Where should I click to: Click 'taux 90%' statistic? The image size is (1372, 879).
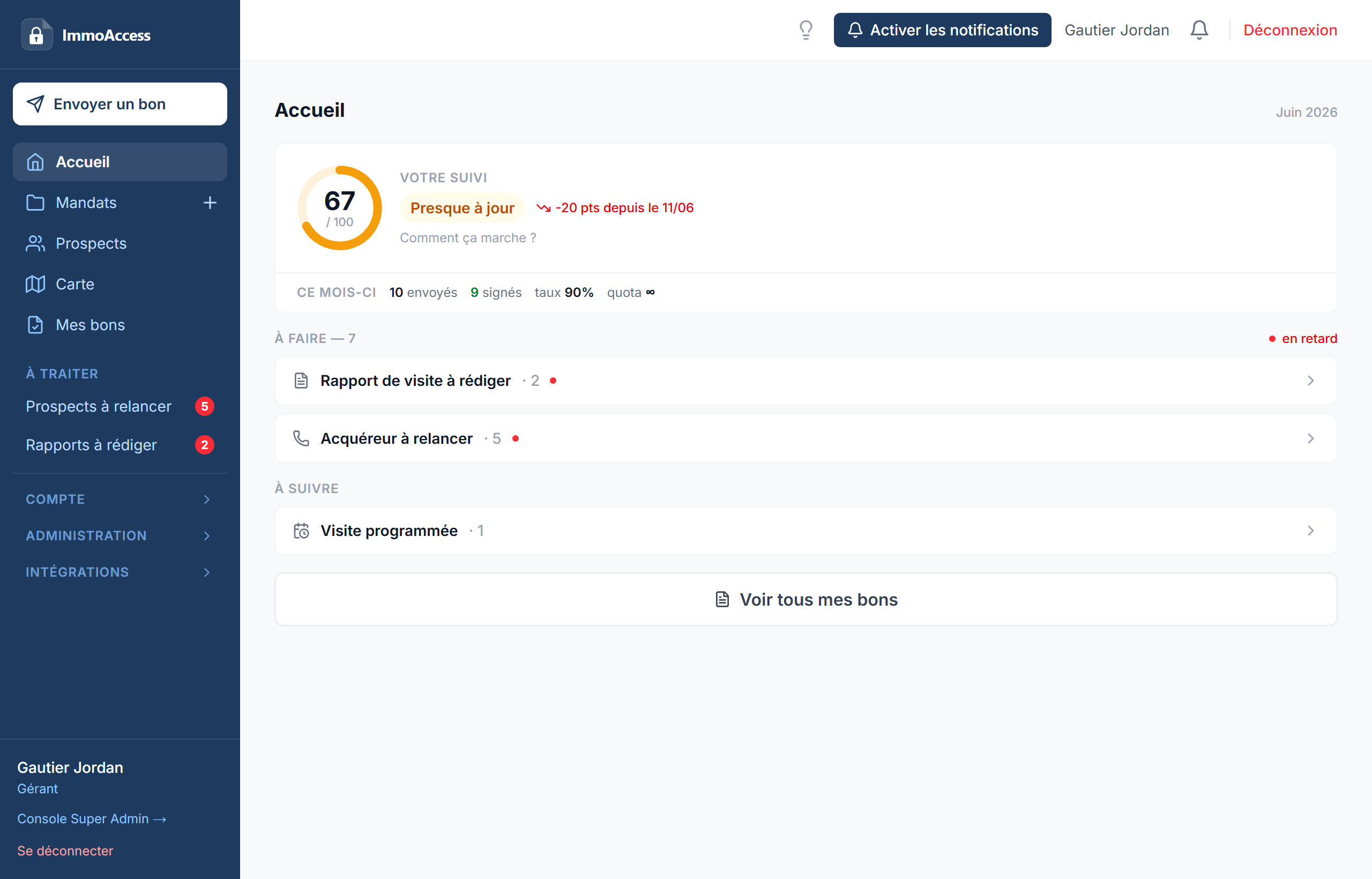pos(564,293)
